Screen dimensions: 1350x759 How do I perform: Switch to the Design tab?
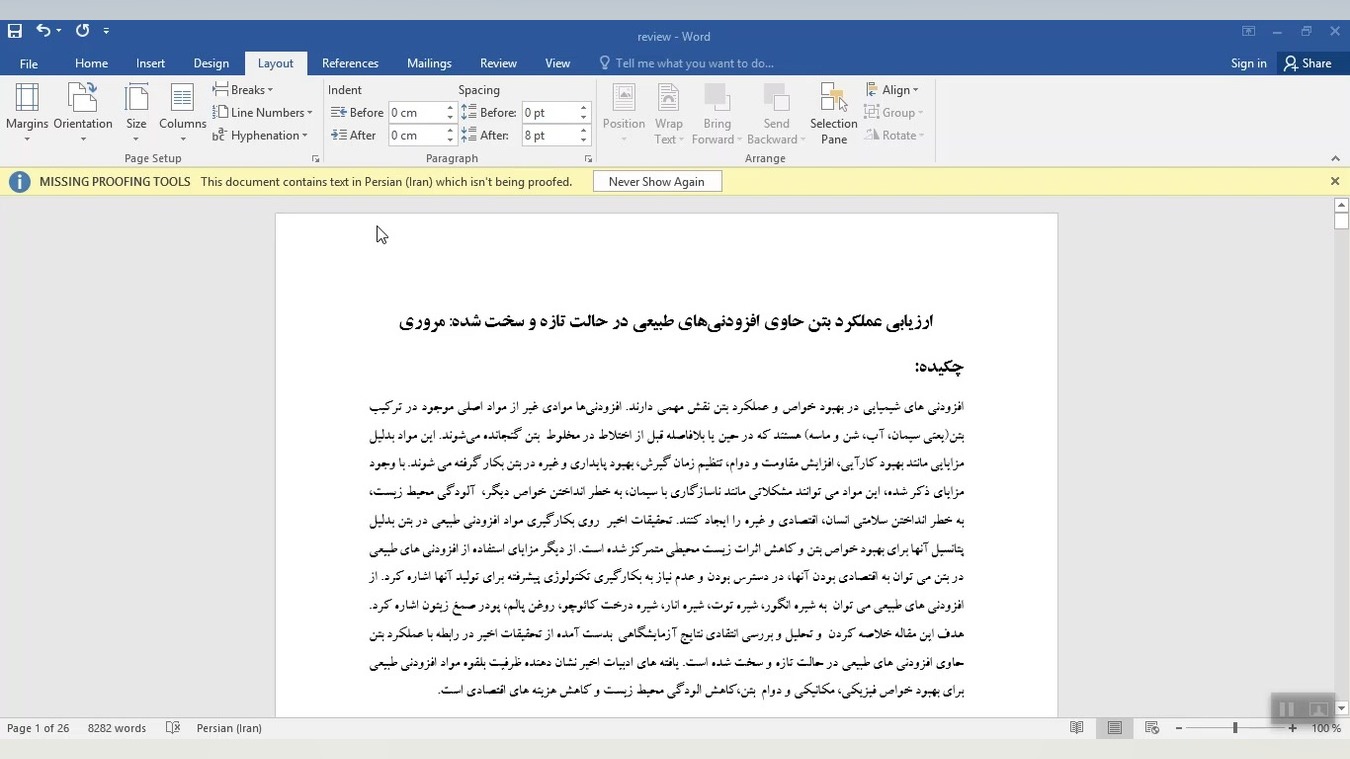pos(211,63)
